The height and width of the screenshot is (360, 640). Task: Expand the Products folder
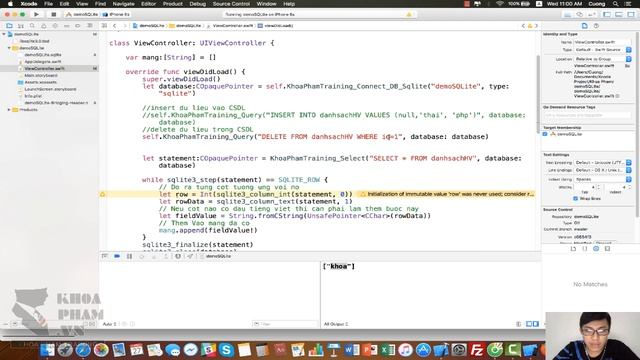point(9,110)
